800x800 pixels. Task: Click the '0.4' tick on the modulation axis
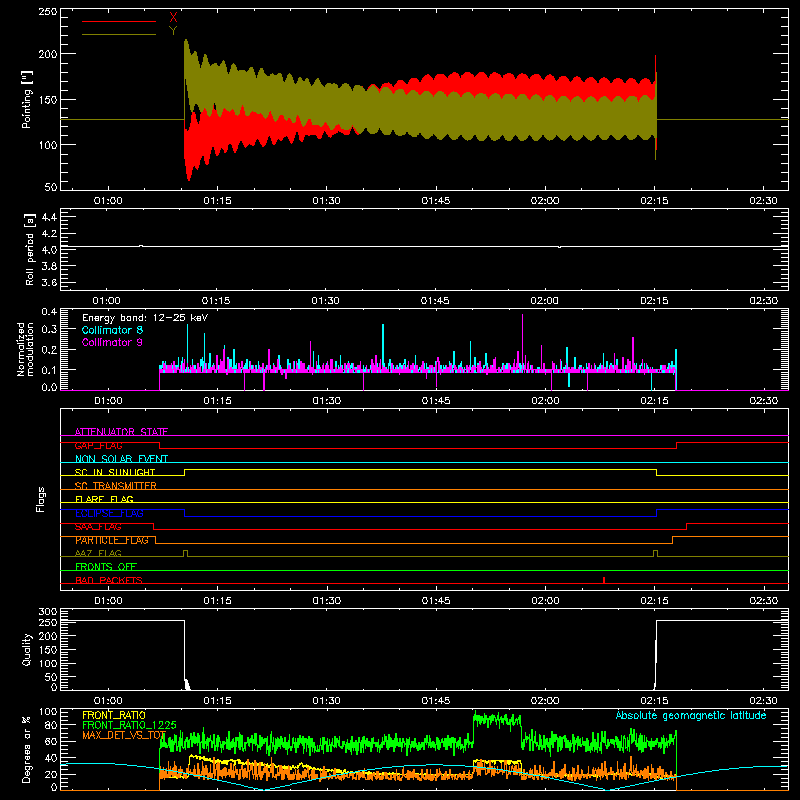49,311
